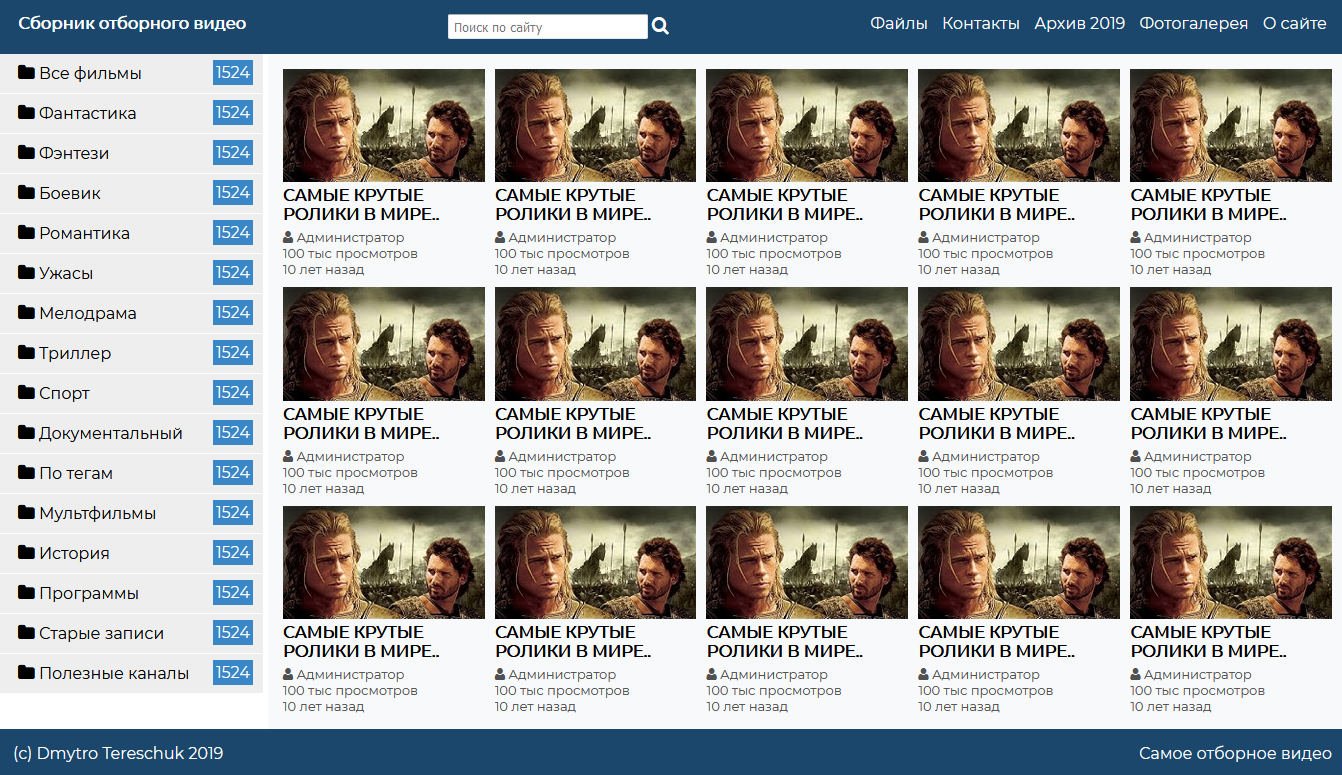1342x775 pixels.
Task: Click the folder icon beside Полезные каналы
Action: tap(26, 672)
